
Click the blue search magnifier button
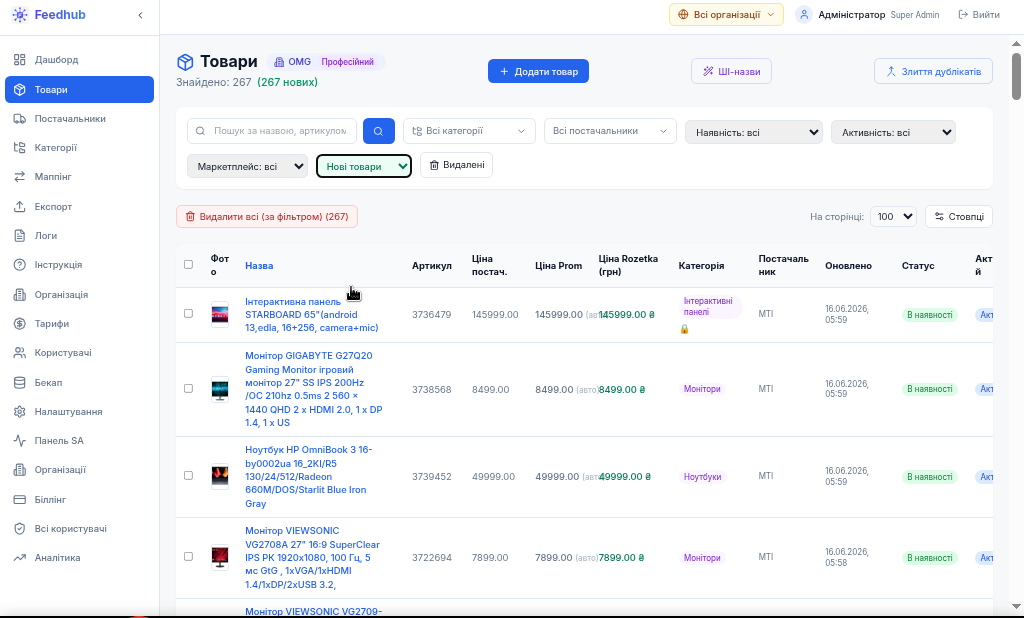click(x=379, y=131)
